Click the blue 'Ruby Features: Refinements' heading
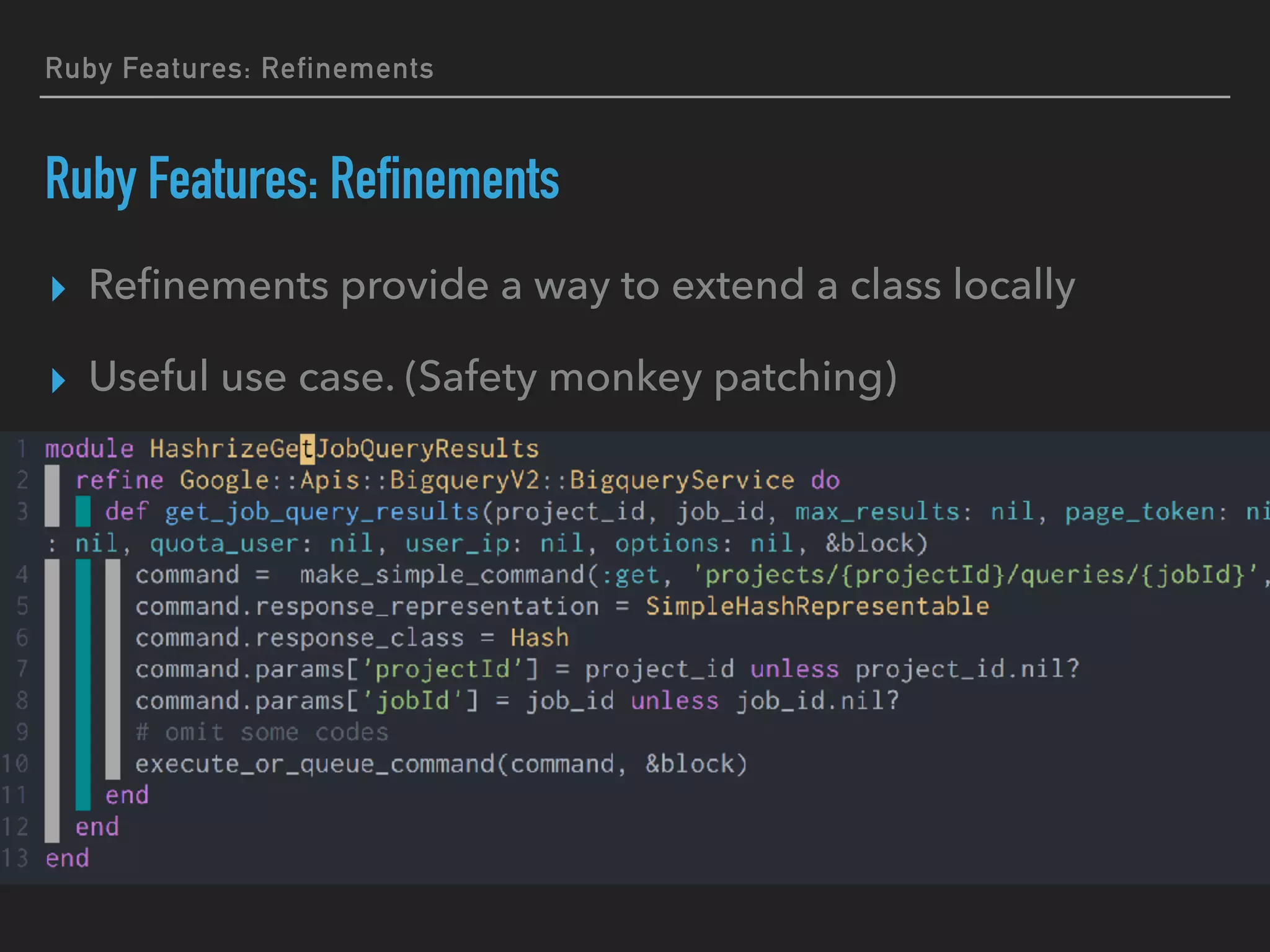 tap(302, 179)
